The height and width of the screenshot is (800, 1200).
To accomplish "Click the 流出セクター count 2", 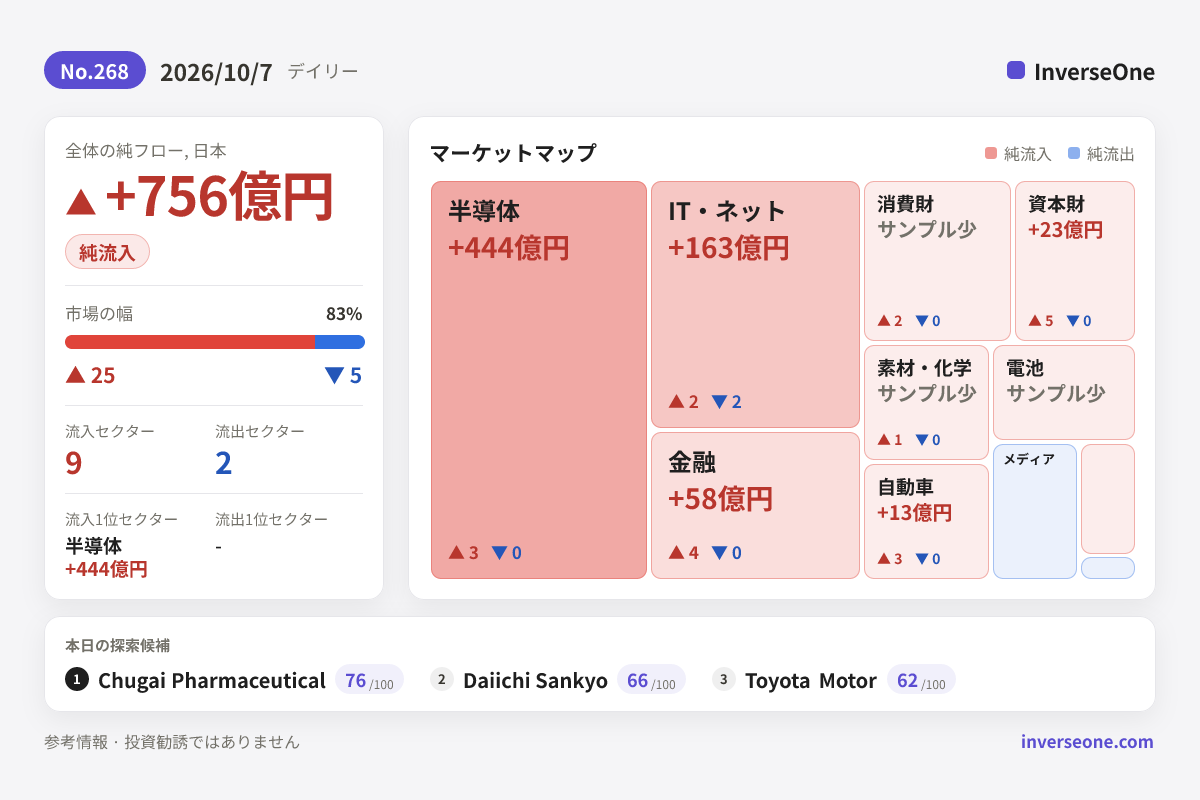I will (x=224, y=463).
